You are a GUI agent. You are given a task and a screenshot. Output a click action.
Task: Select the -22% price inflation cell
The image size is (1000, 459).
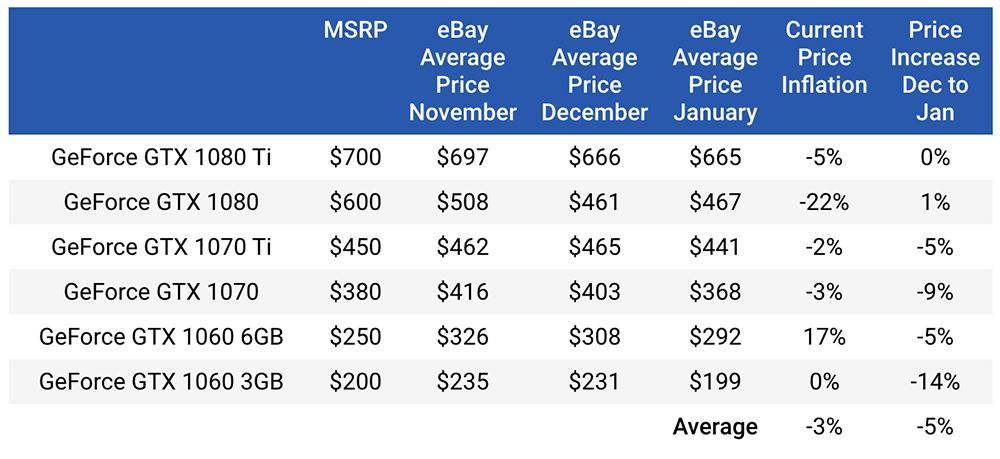pyautogui.click(x=824, y=202)
